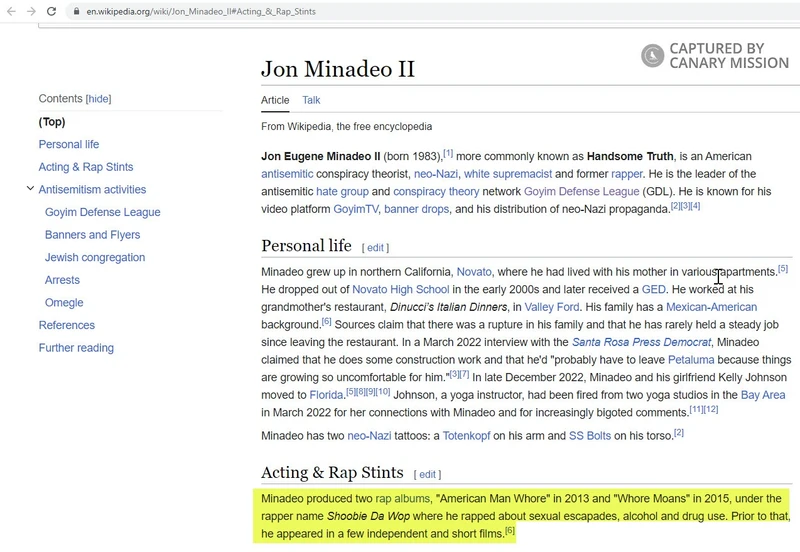Follow the GED link
The height and width of the screenshot is (552, 800).
(654, 289)
